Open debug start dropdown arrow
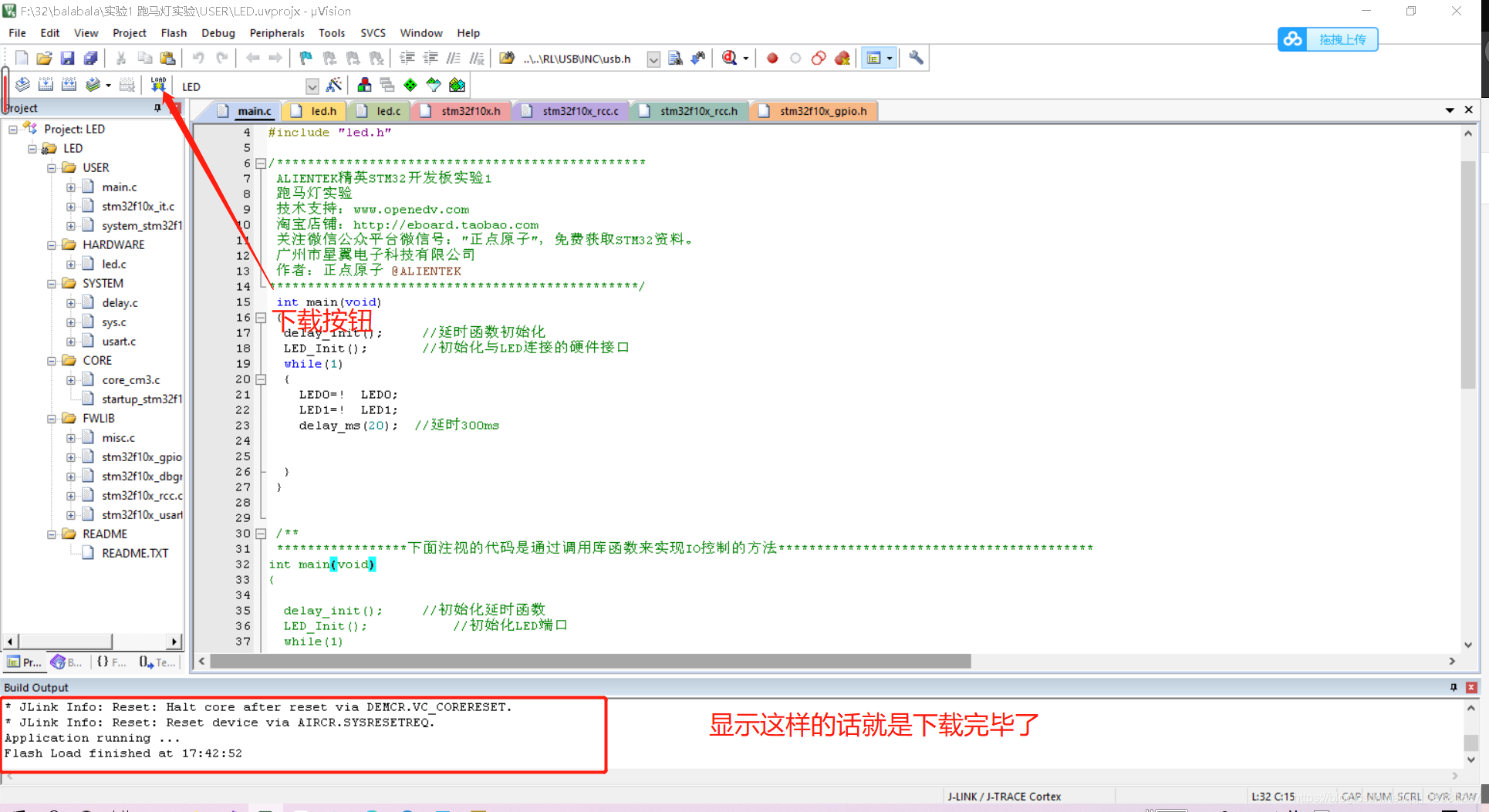 (x=745, y=58)
